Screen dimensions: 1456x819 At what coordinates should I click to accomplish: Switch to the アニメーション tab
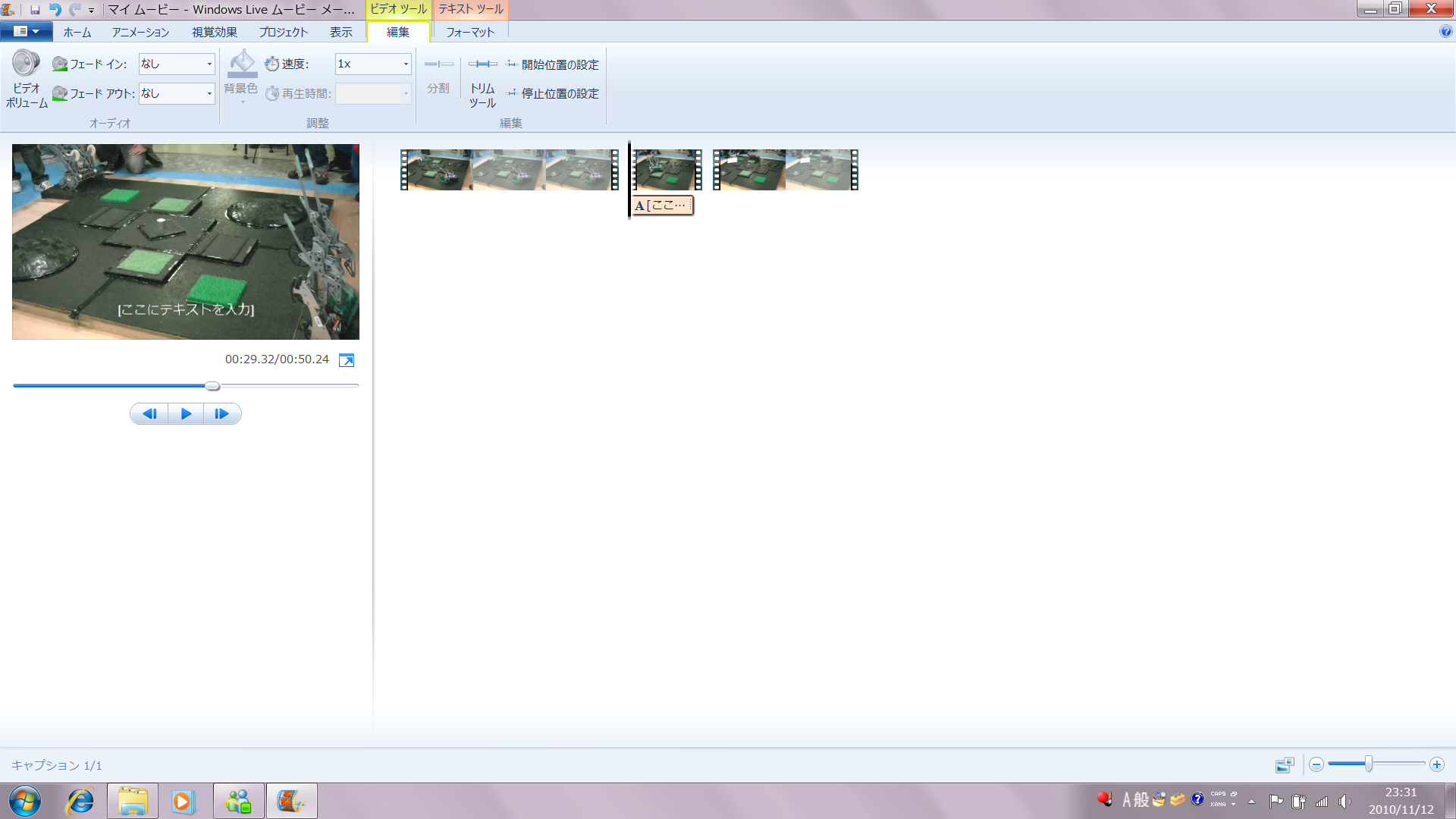click(140, 33)
